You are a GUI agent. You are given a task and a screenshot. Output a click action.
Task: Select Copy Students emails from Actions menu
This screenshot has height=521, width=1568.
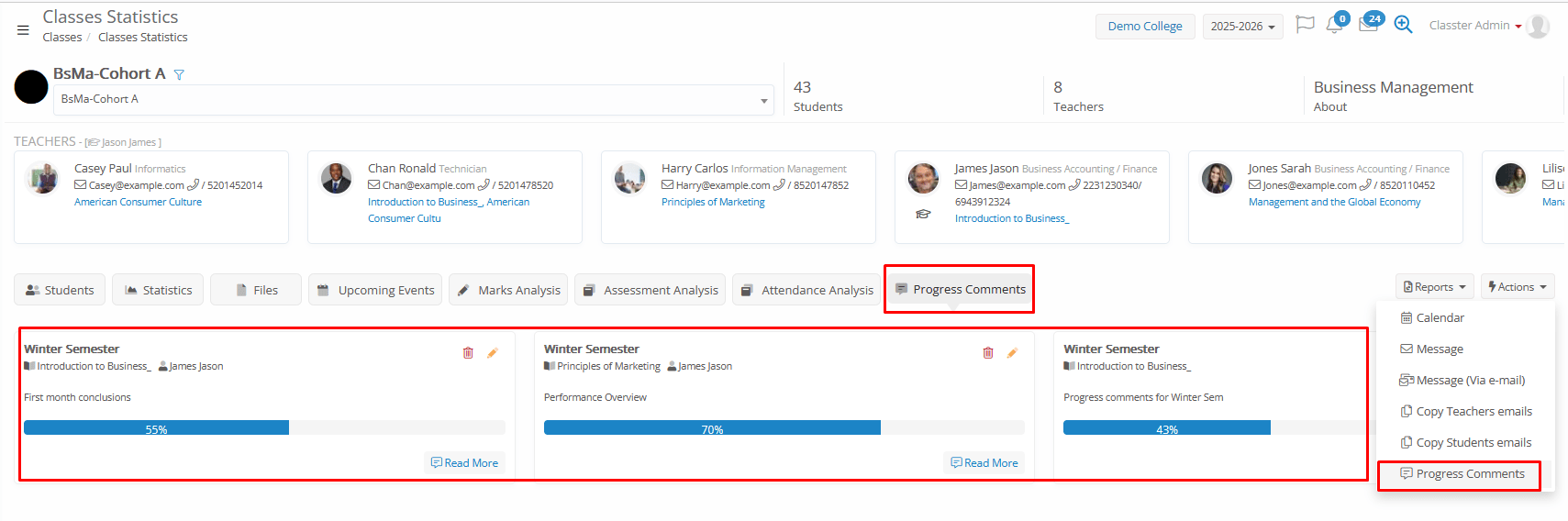tap(1473, 443)
